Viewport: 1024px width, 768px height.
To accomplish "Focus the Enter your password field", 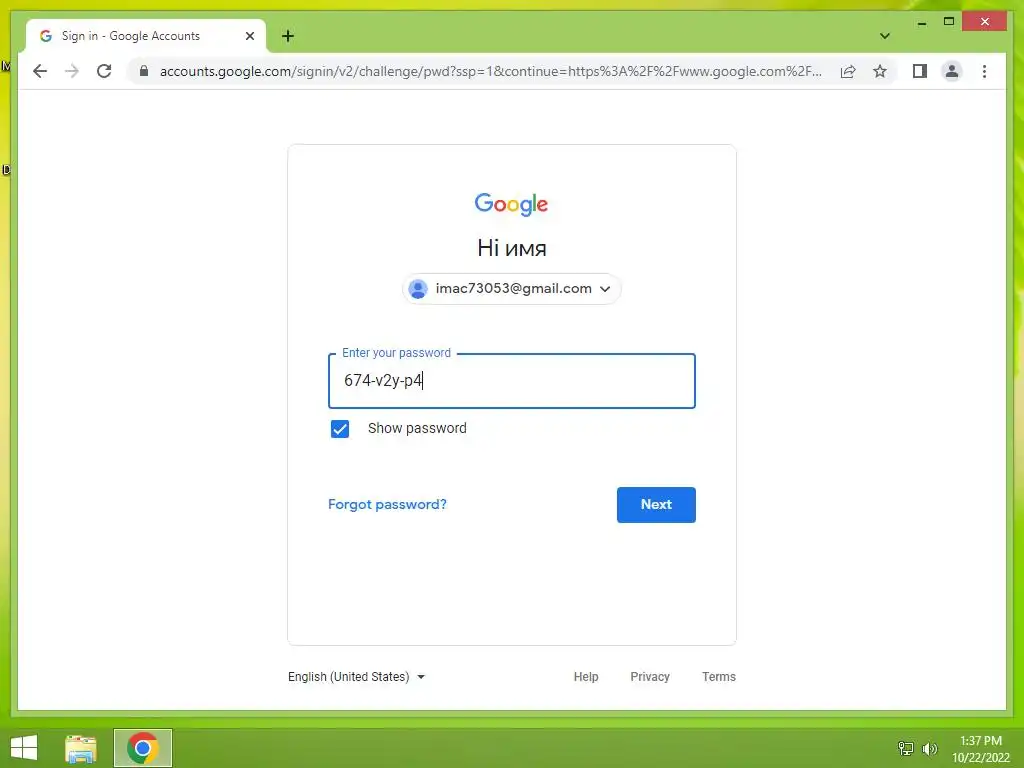I will click(x=511, y=381).
